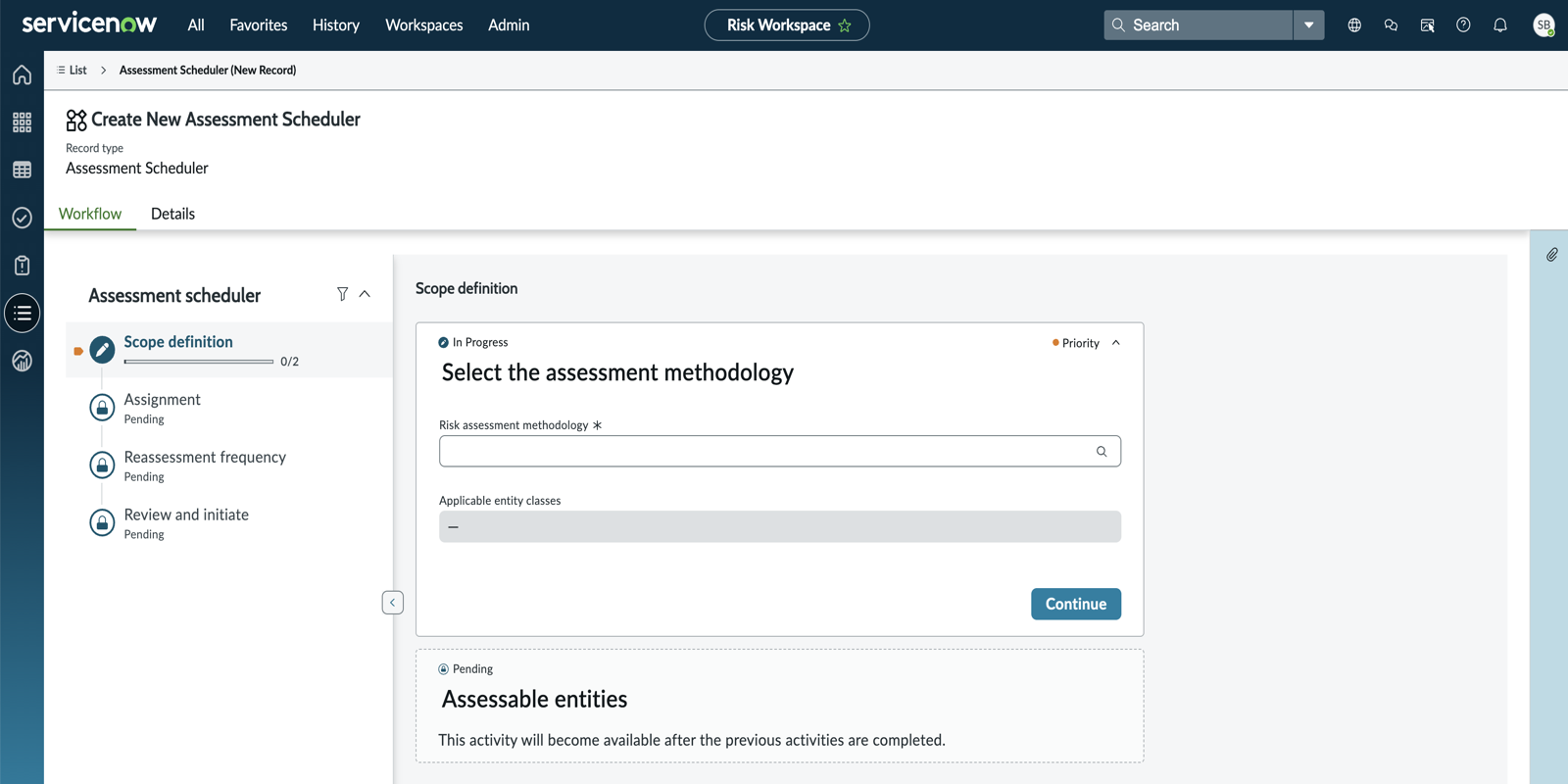The width and height of the screenshot is (1568, 784).
Task: Open the SB user avatar menu
Action: pos(1543,25)
